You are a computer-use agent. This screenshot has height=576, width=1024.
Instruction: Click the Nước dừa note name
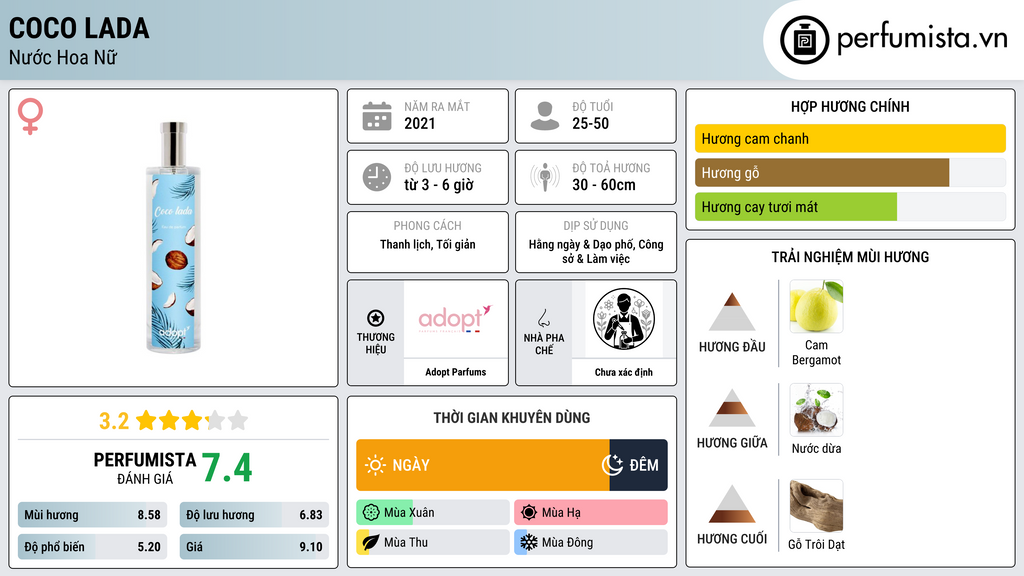(816, 449)
